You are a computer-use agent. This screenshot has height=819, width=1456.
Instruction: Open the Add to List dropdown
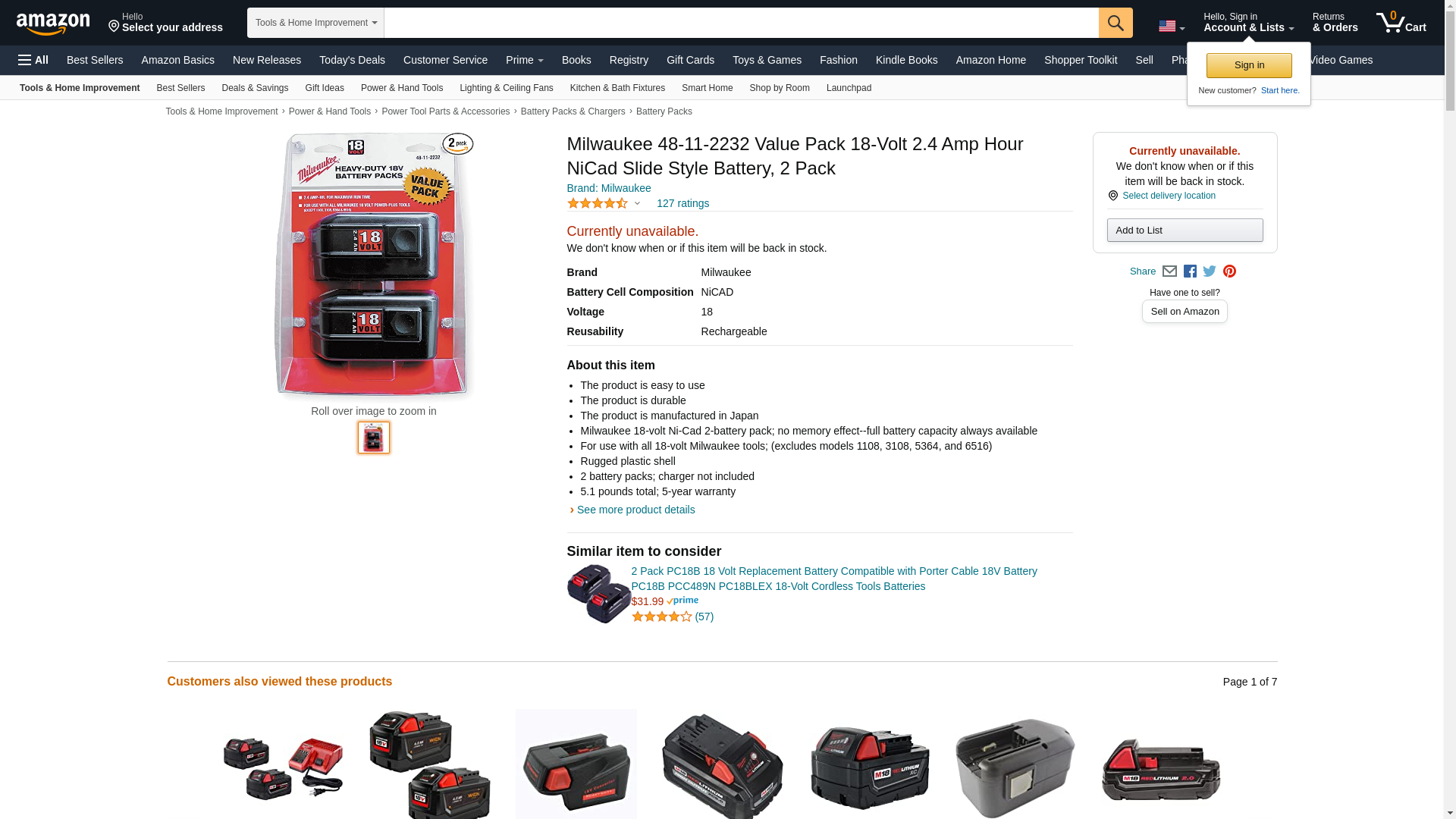[x=1185, y=230]
